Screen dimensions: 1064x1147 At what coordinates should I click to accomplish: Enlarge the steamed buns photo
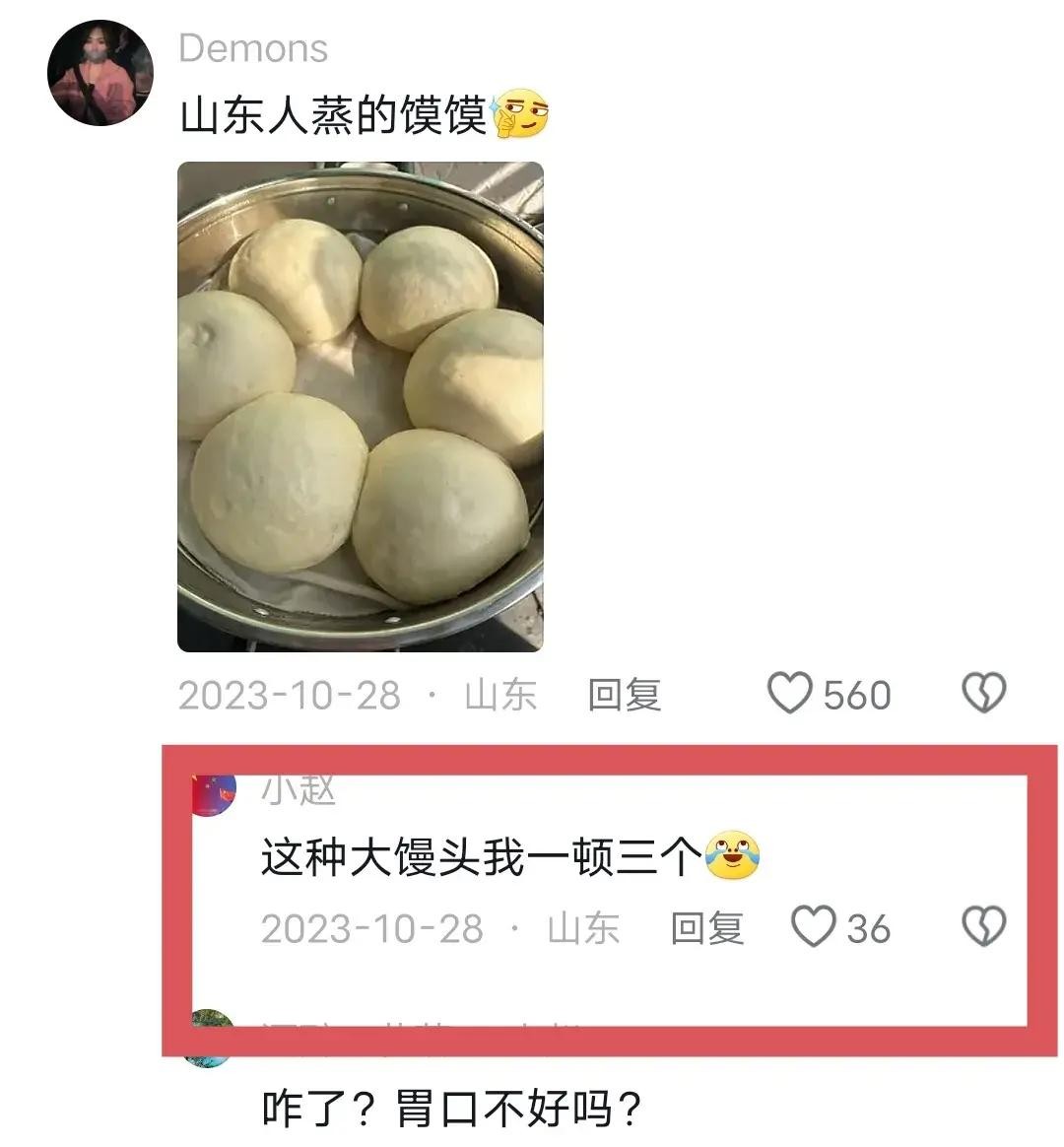coord(361,407)
